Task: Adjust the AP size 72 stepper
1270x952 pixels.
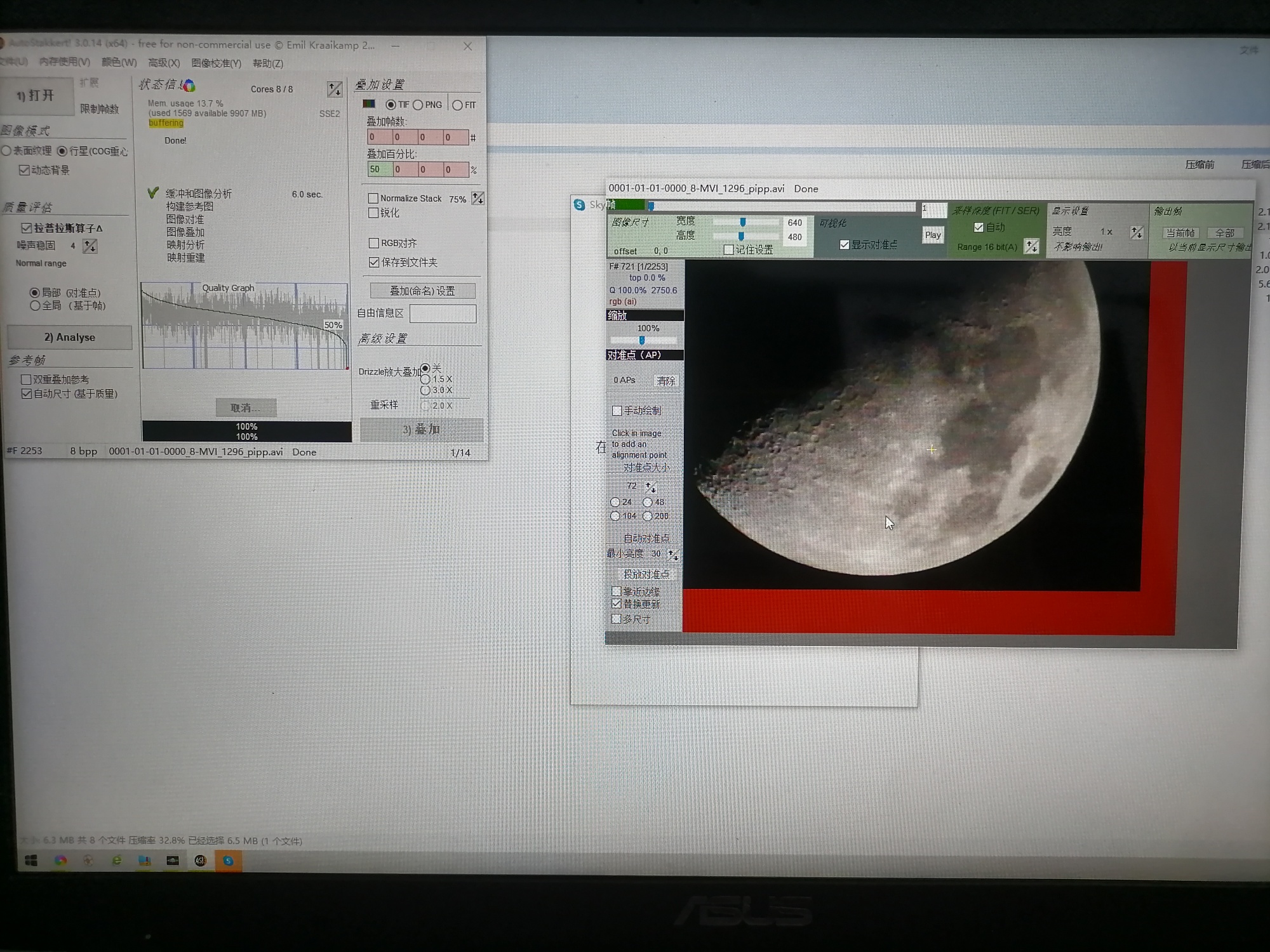Action: (651, 487)
